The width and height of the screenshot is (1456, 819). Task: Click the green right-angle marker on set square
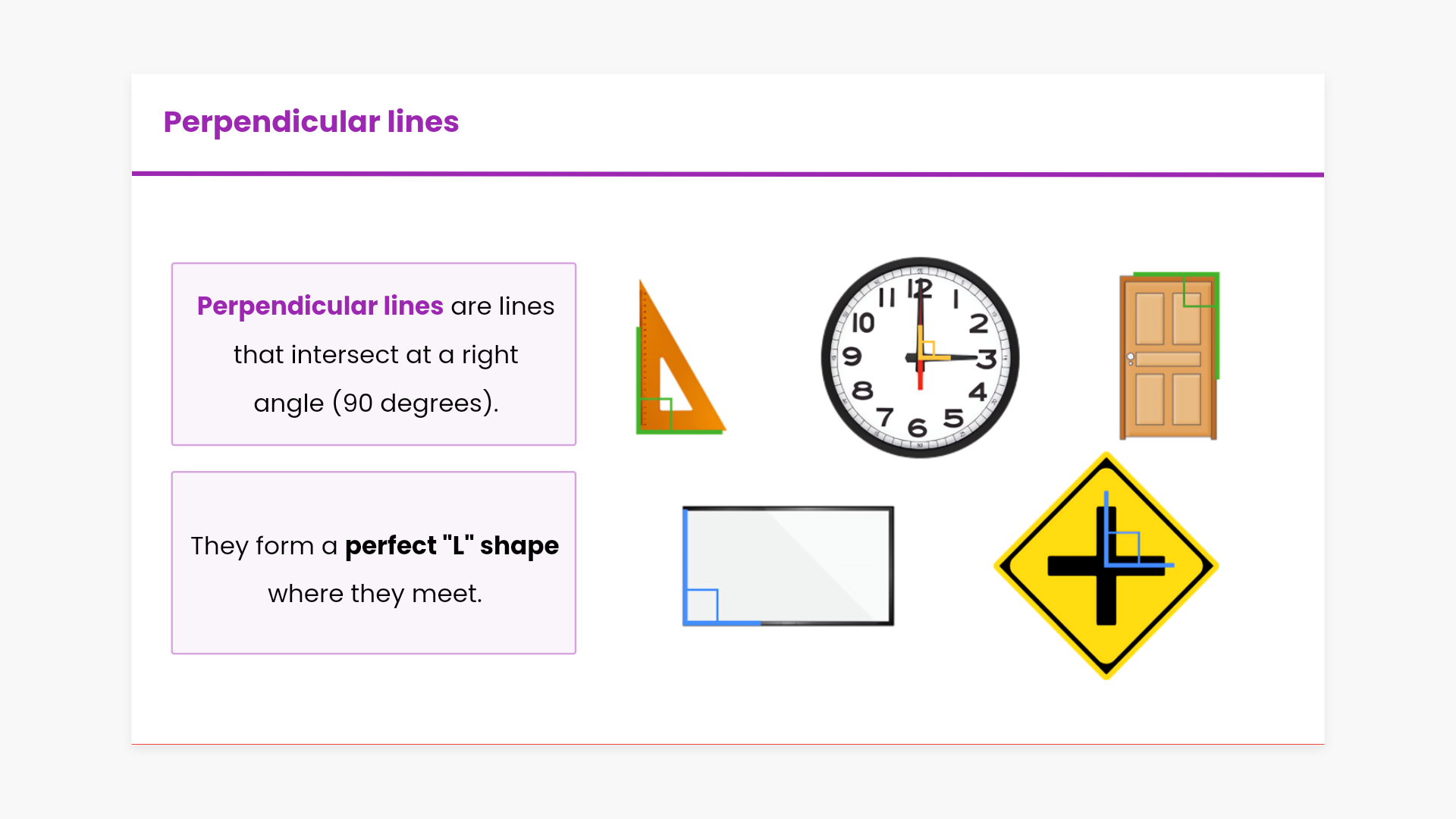tap(655, 414)
